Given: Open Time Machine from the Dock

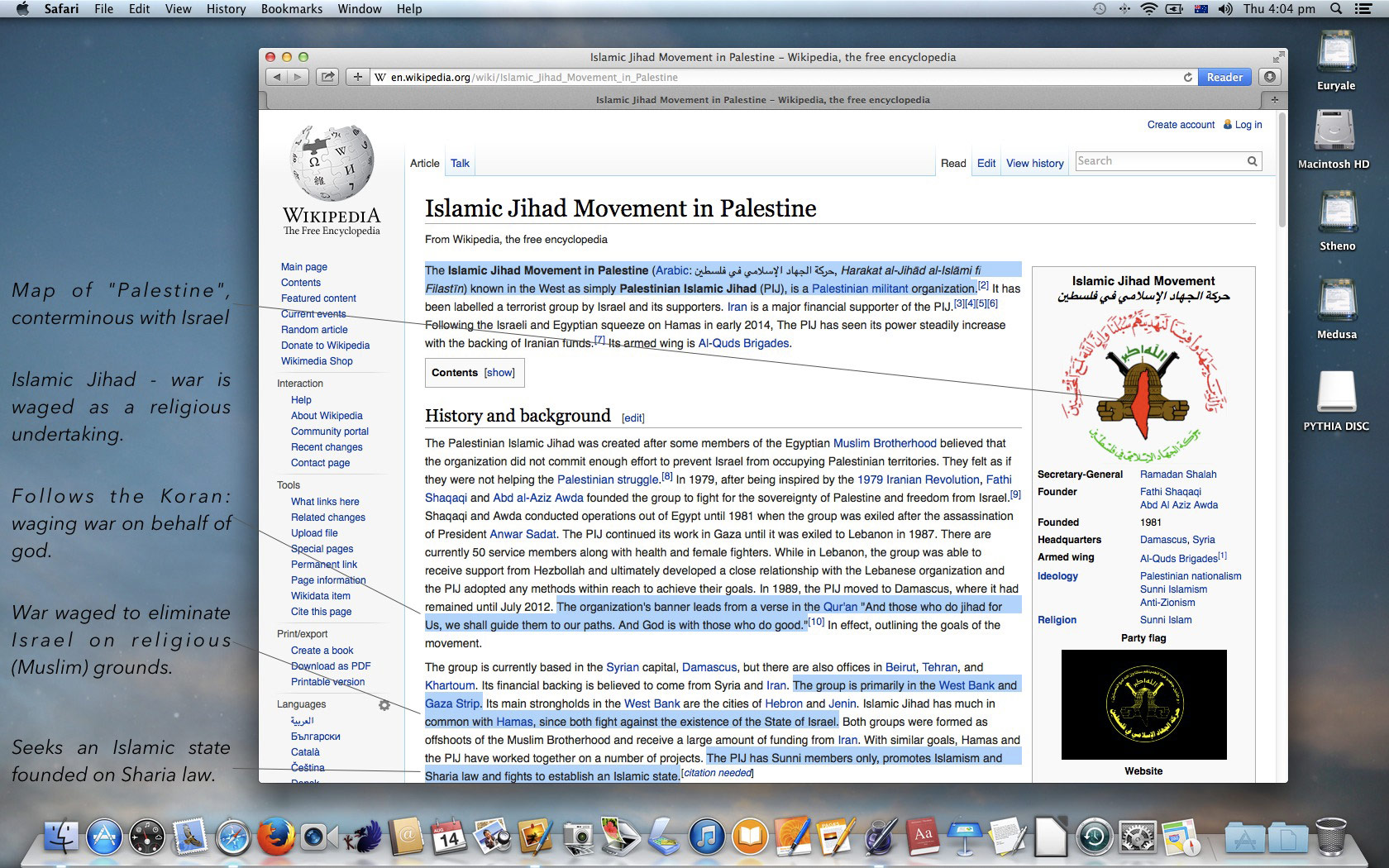Looking at the screenshot, I should coord(1094,837).
